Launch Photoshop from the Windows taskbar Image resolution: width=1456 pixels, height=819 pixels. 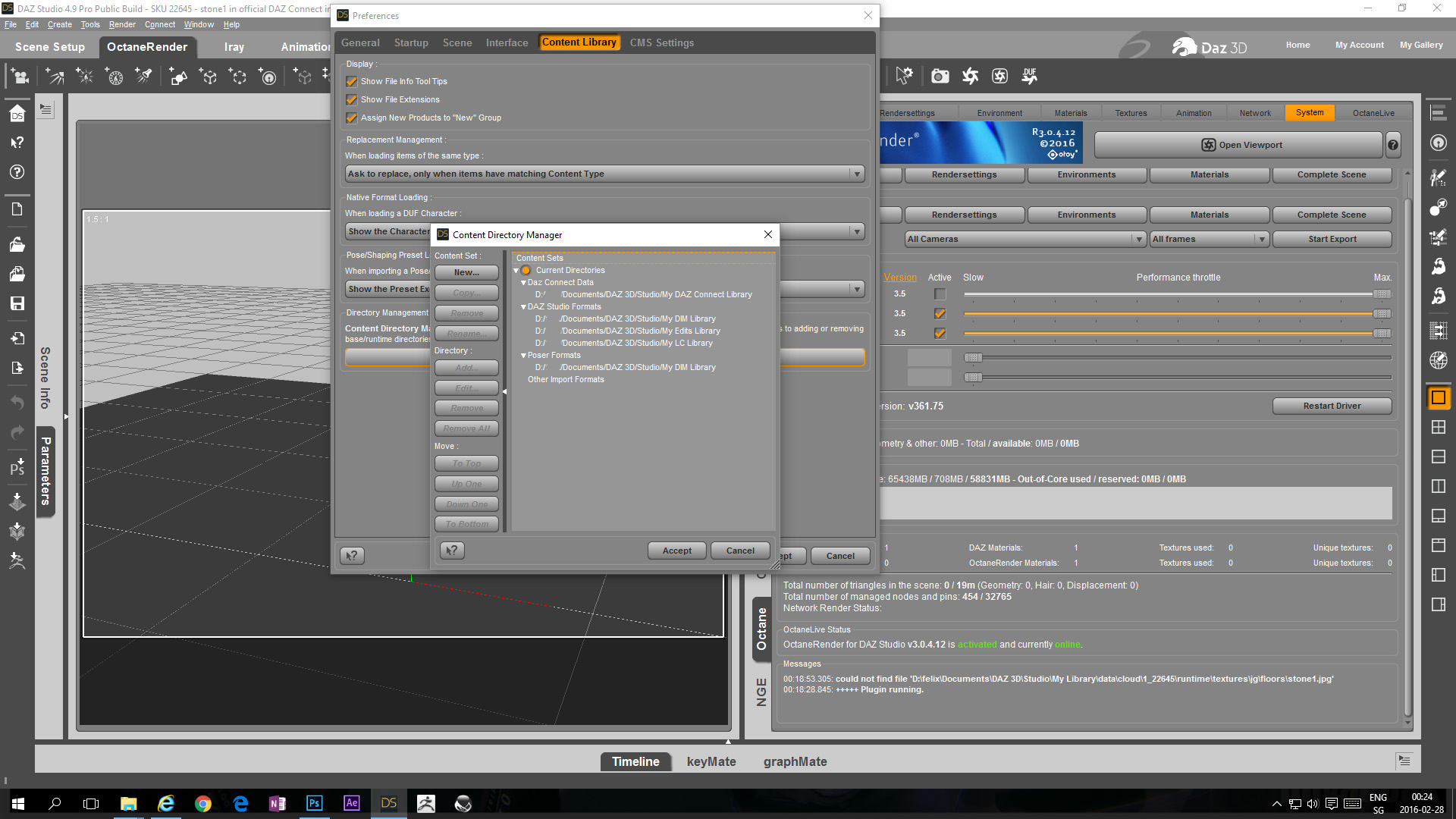click(314, 803)
